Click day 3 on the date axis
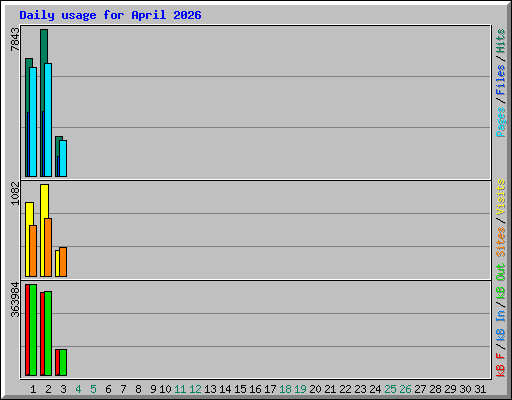The image size is (512, 400). [63, 389]
